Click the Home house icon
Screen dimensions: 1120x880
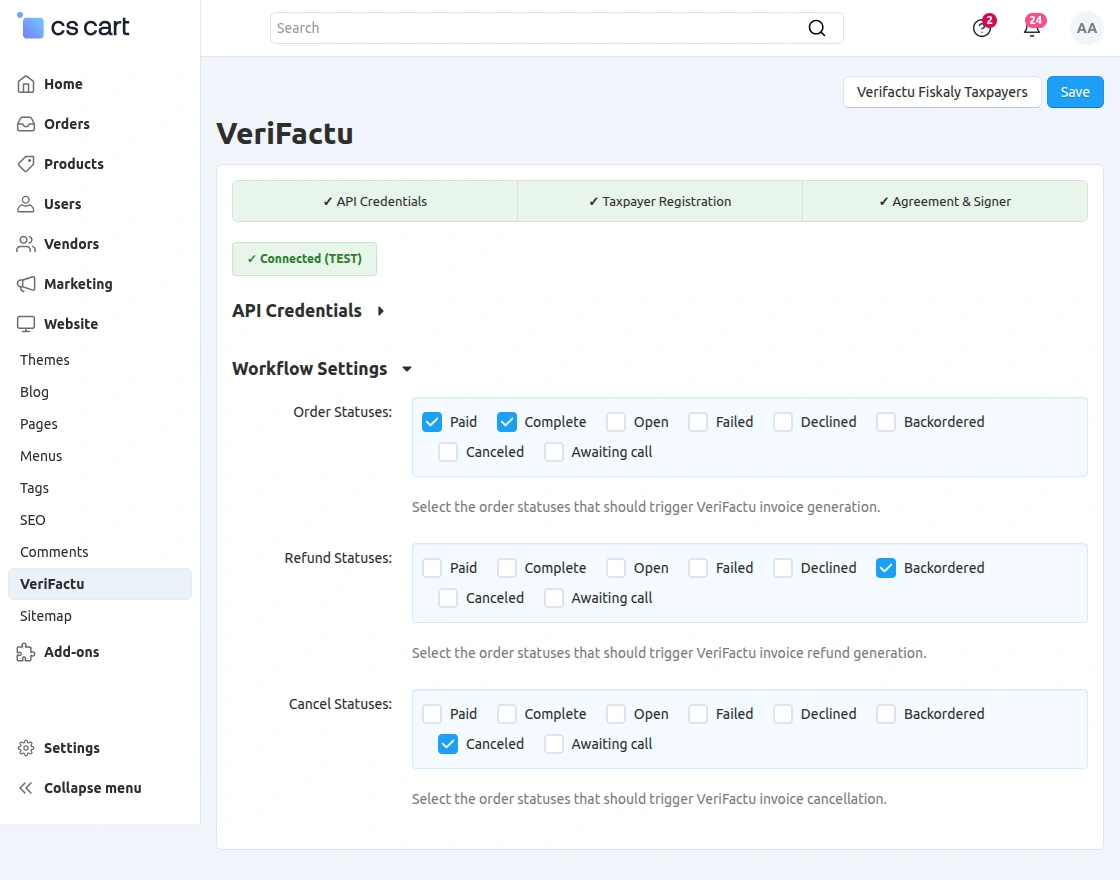pyautogui.click(x=26, y=84)
